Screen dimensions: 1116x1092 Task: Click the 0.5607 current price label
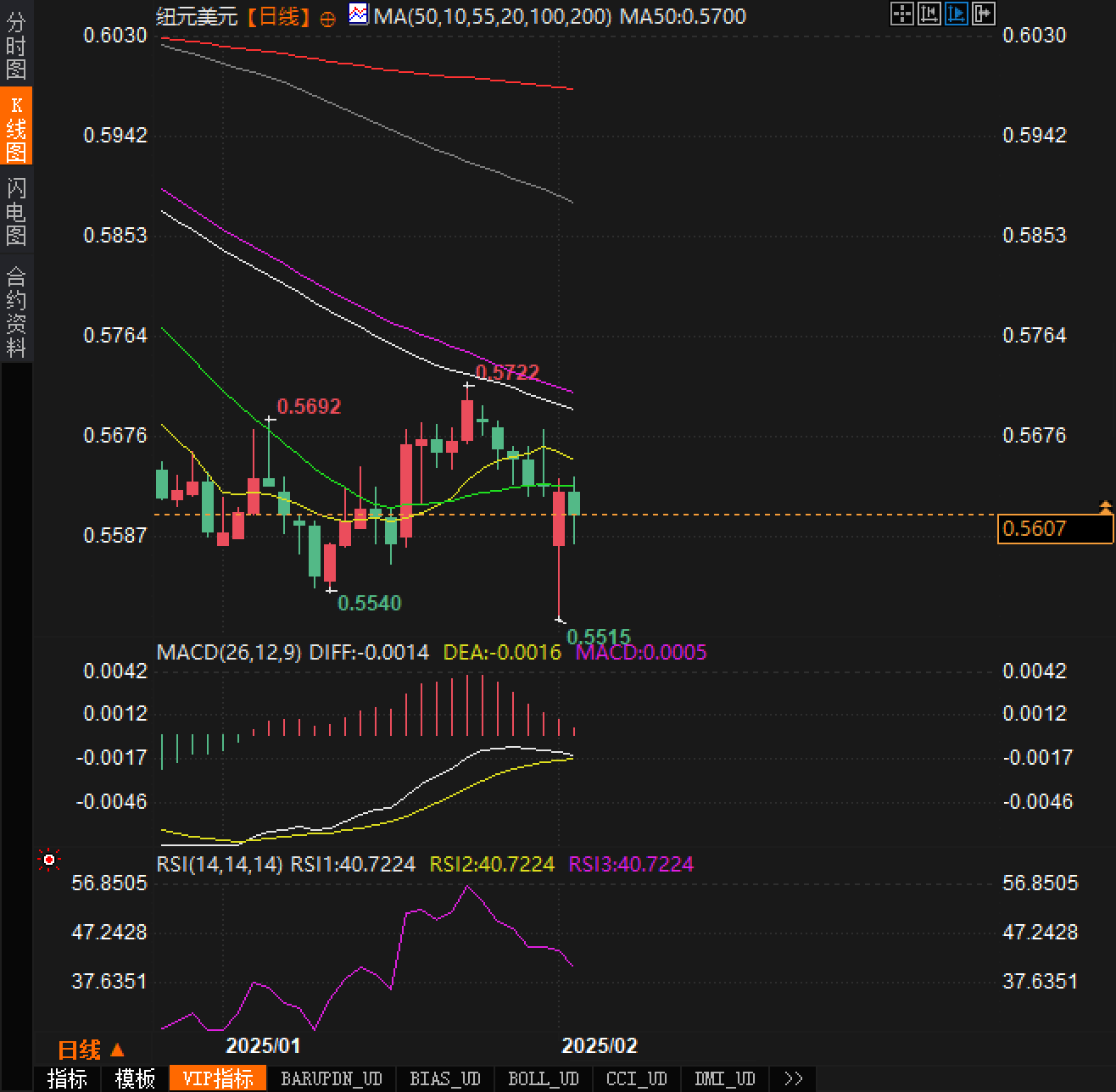(x=1054, y=529)
